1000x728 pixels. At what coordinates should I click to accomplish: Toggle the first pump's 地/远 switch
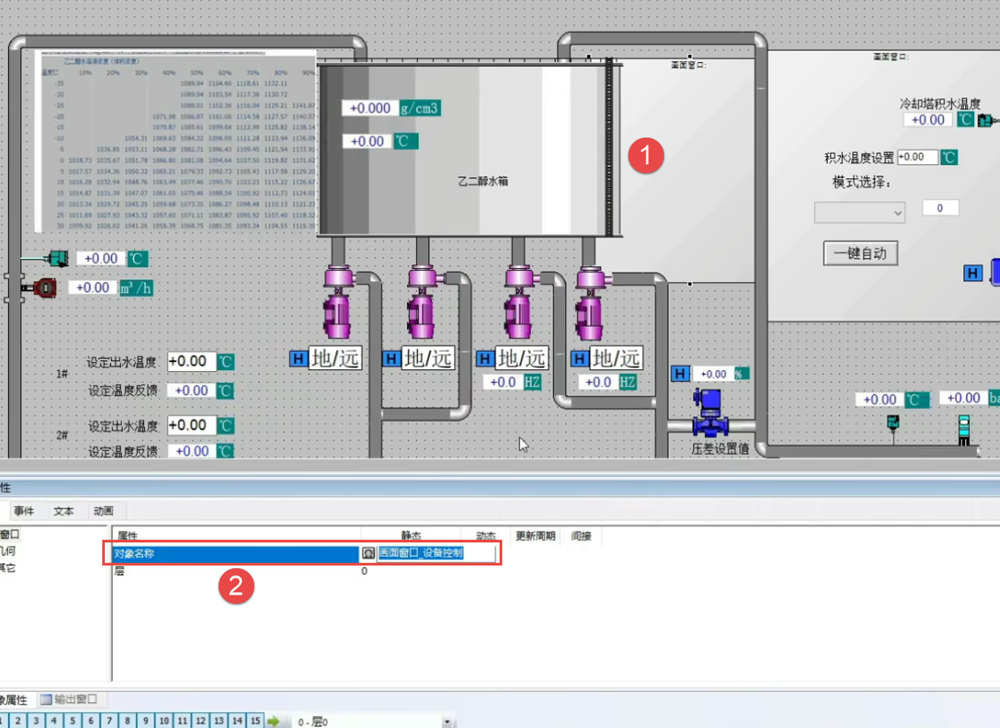[x=334, y=358]
